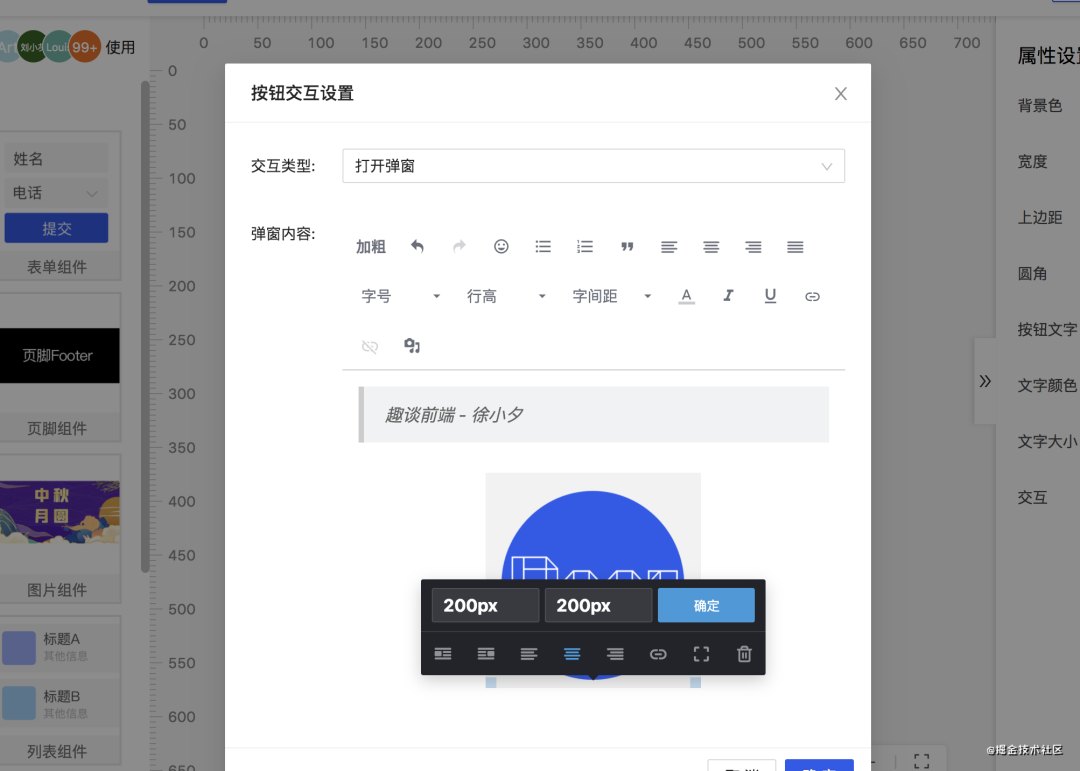Select the 标题B list item
The image size is (1080, 771).
pyautogui.click(x=61, y=703)
